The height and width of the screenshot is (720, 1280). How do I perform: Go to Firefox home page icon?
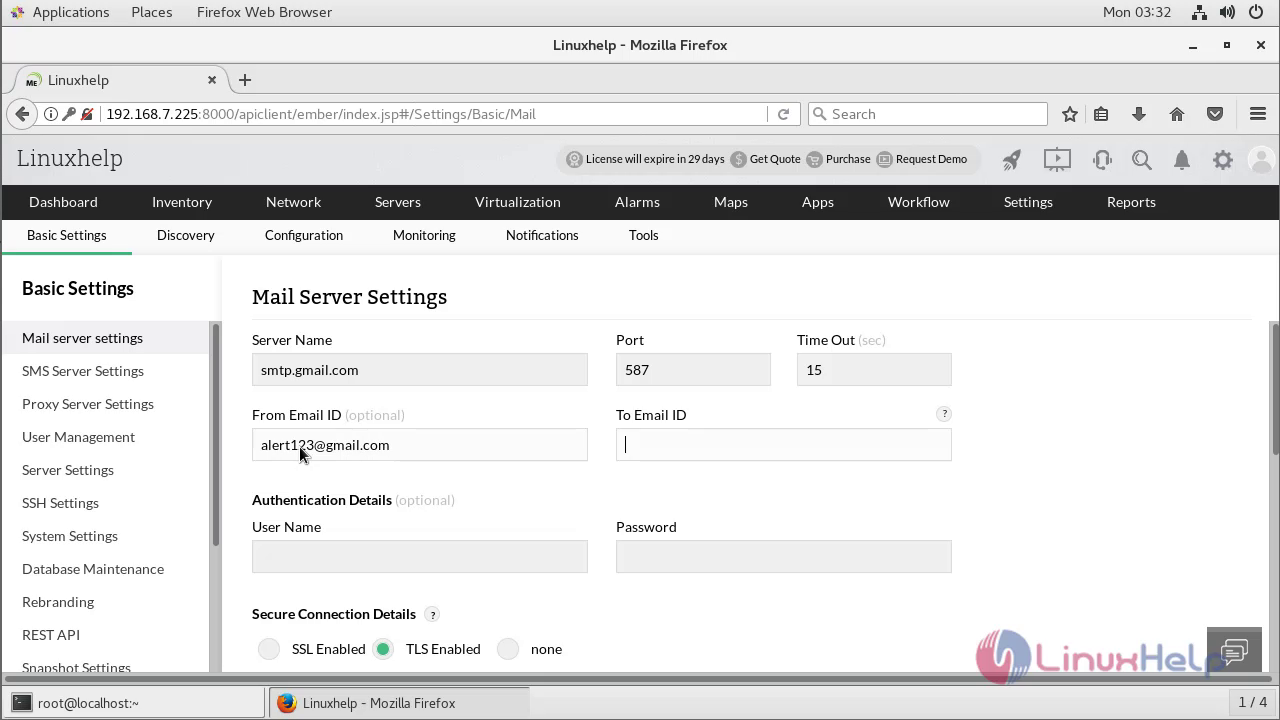[1177, 114]
